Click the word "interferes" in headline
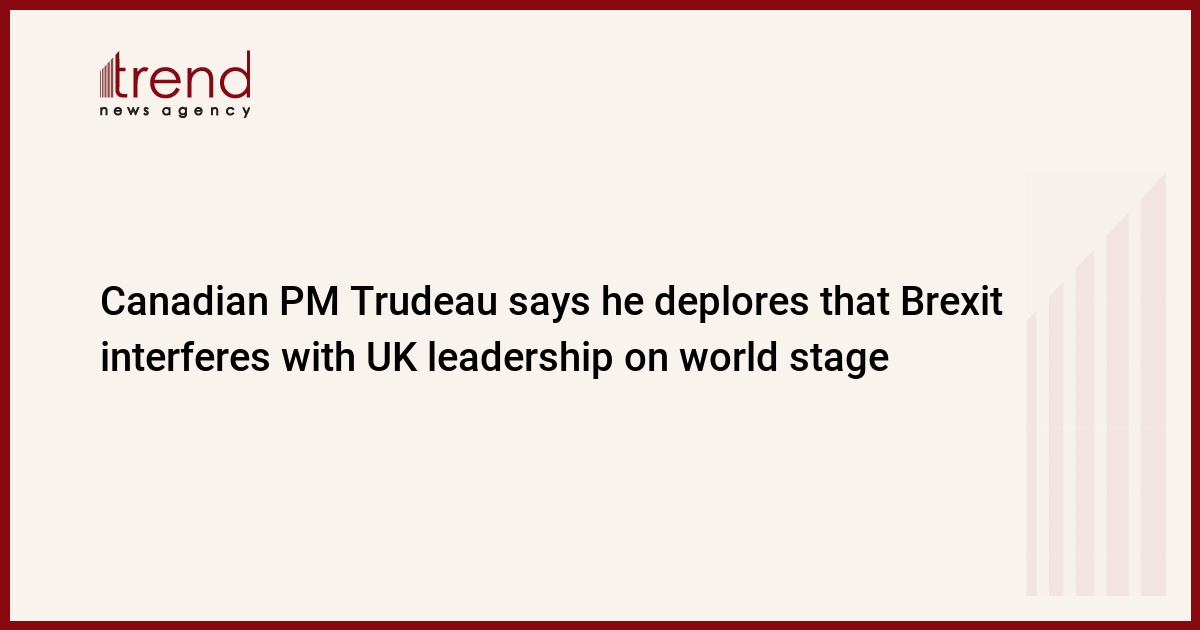The width and height of the screenshot is (1200, 630). pyautogui.click(x=185, y=357)
